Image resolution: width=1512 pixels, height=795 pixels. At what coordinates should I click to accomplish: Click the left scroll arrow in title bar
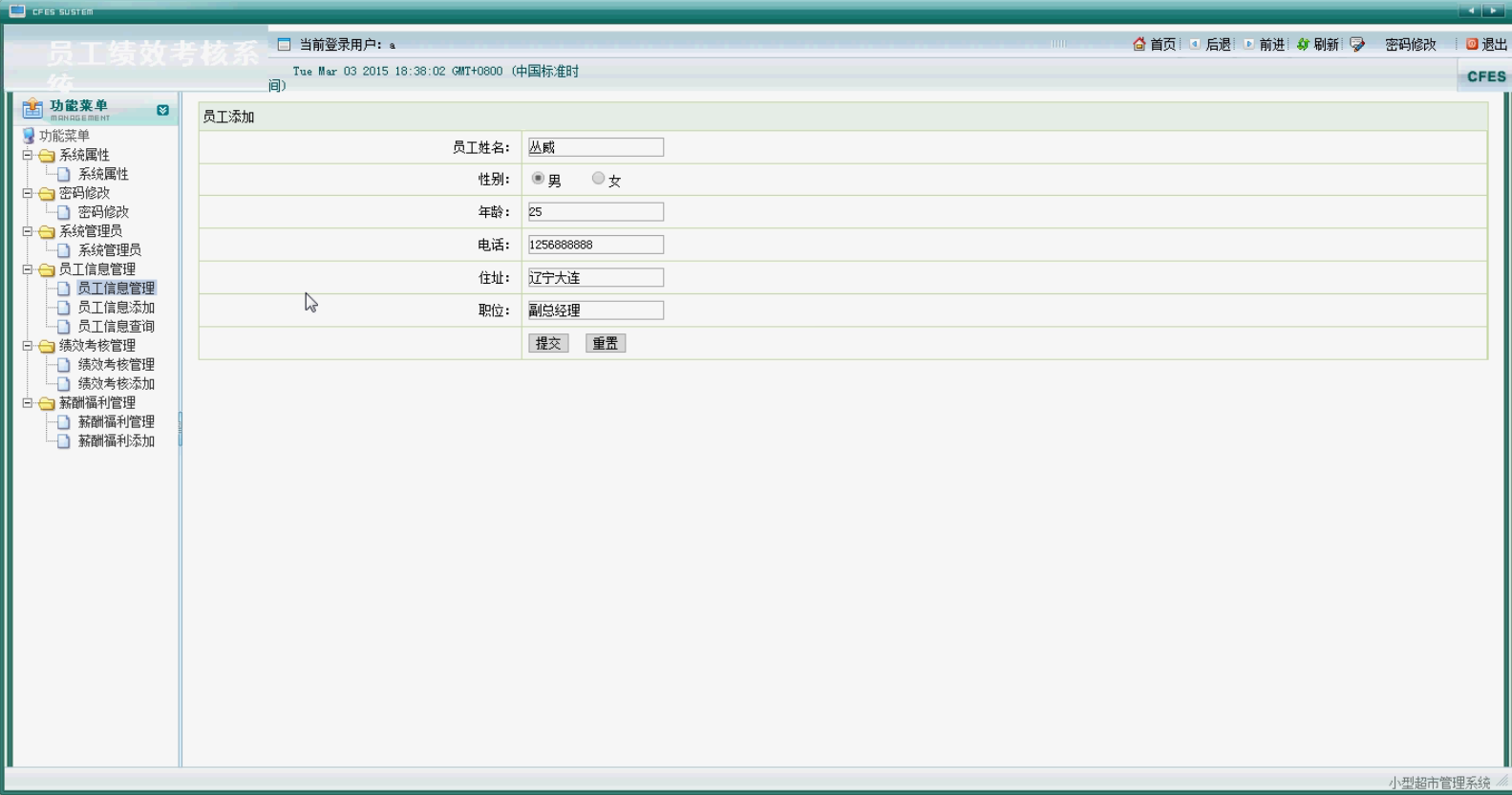pyautogui.click(x=1471, y=11)
